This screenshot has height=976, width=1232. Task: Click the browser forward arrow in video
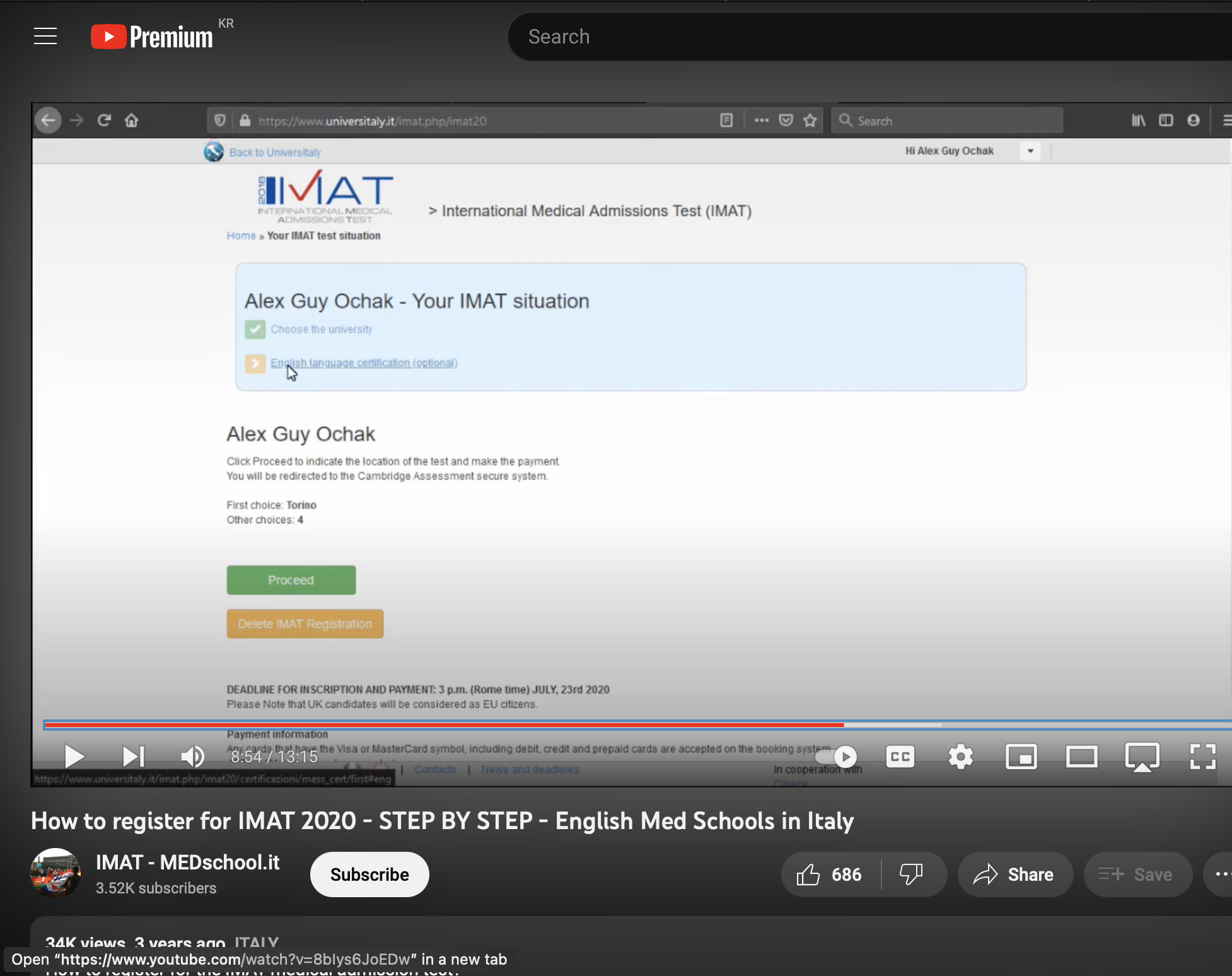(x=76, y=120)
